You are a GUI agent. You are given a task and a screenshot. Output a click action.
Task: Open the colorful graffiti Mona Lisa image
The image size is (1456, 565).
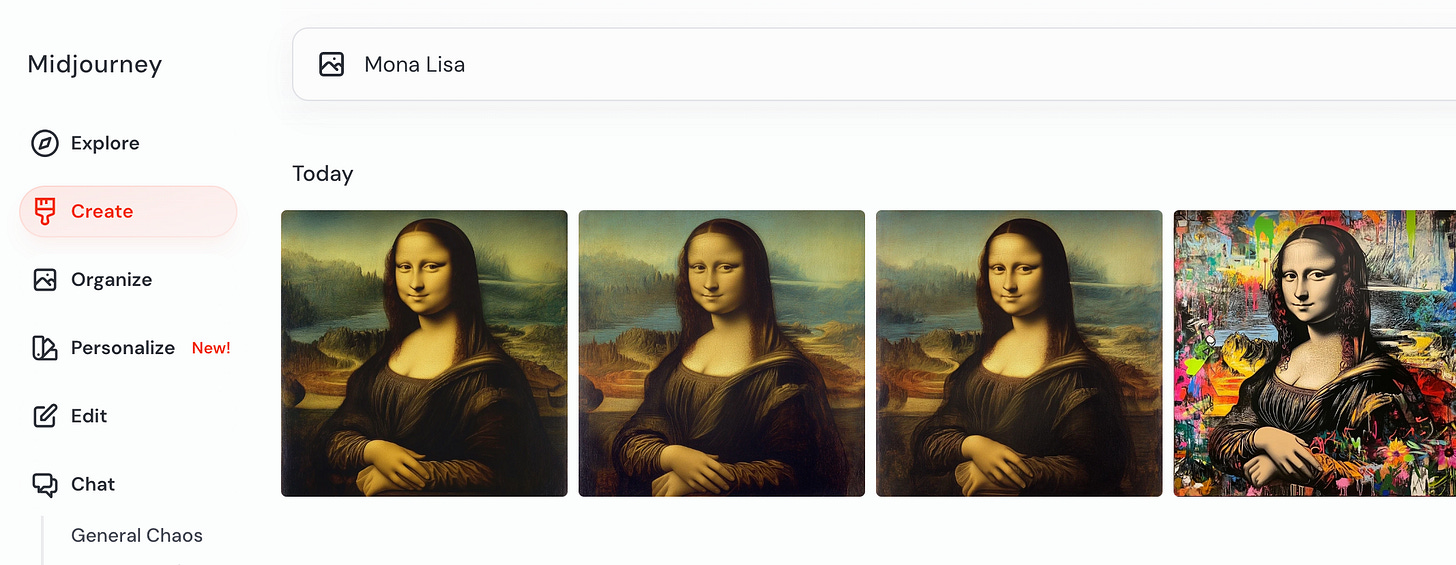1314,353
